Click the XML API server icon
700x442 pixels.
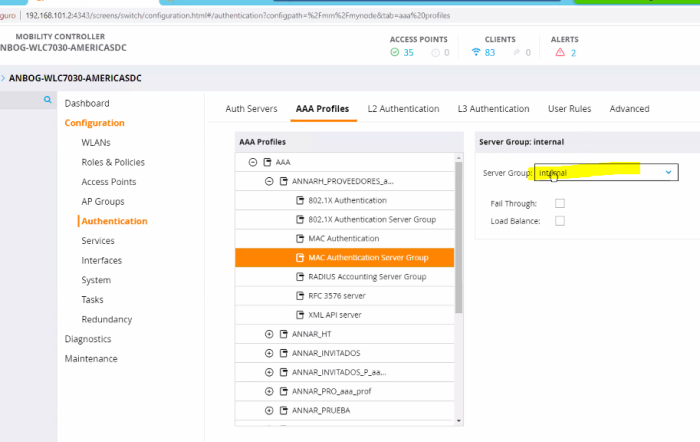(300, 315)
